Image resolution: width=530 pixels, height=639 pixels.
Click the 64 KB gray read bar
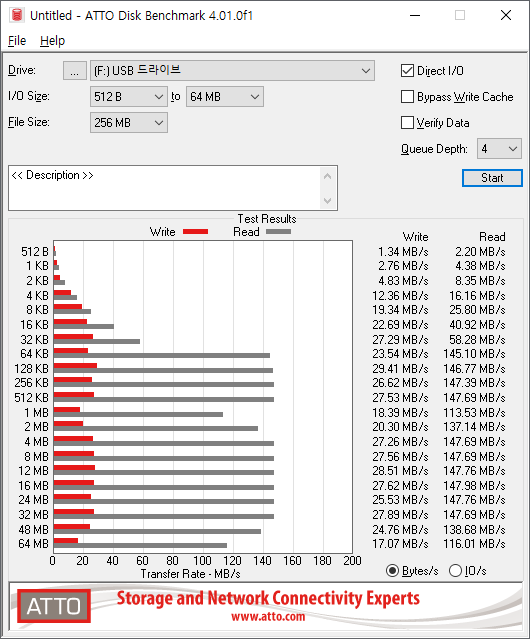pyautogui.click(x=162, y=356)
